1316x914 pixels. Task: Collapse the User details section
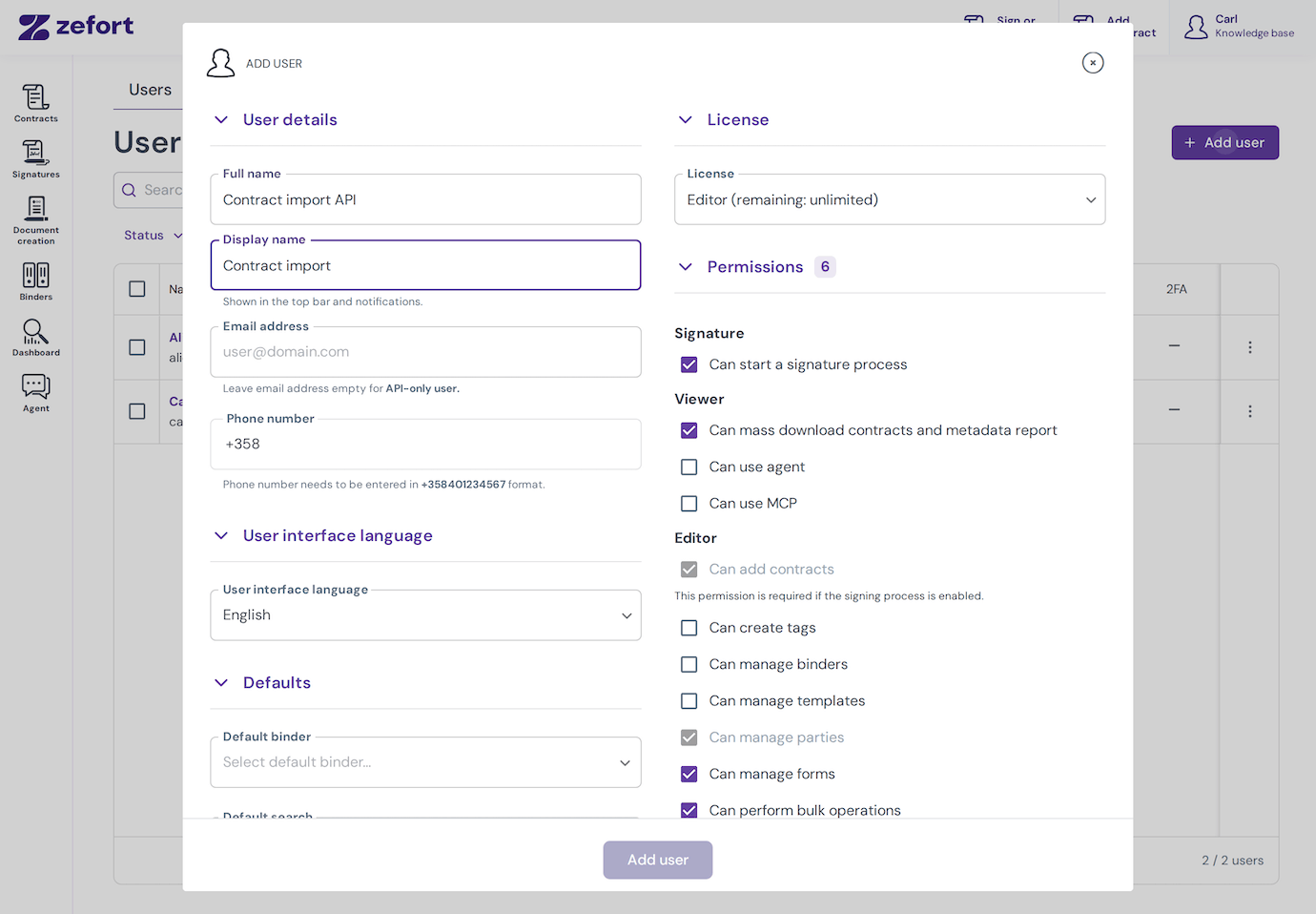(x=221, y=119)
